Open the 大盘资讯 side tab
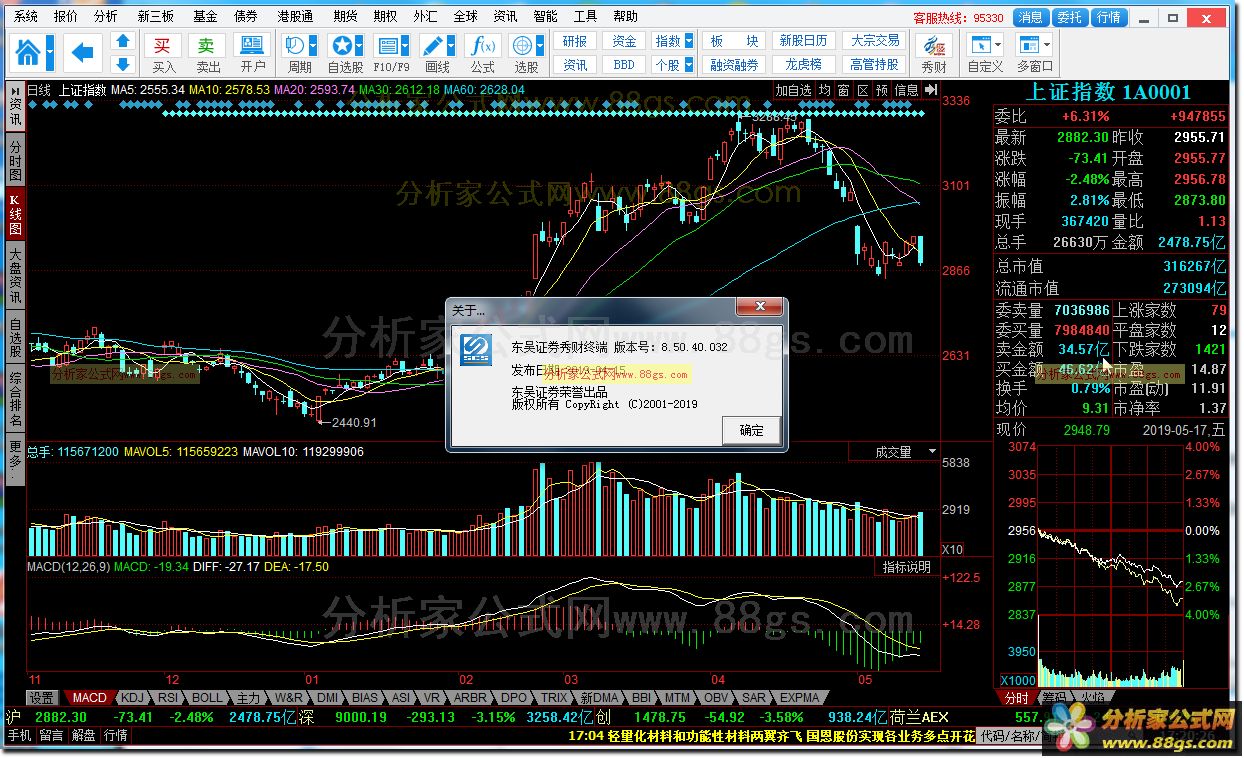Image resolution: width=1244 pixels, height=758 pixels. tap(15, 277)
